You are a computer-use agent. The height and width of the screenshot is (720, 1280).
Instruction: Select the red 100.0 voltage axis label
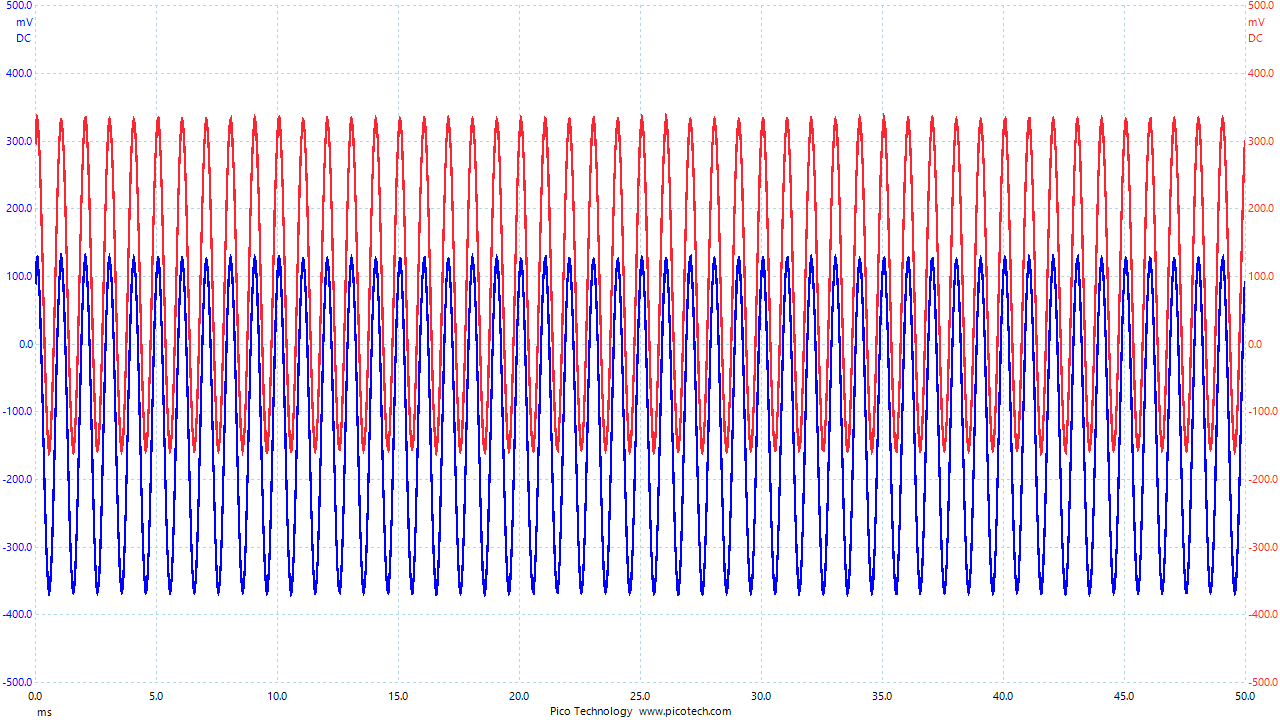coord(1262,276)
